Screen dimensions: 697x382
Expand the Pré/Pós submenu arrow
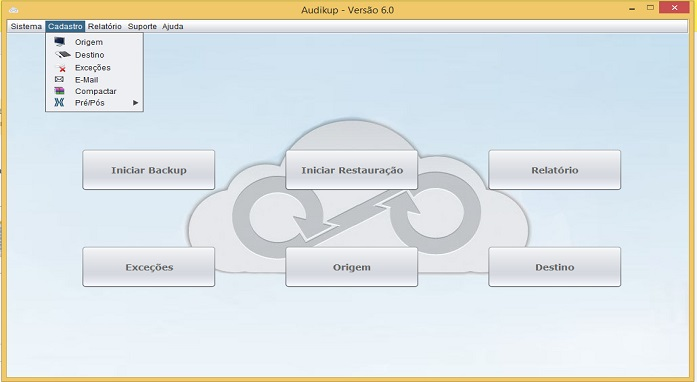click(136, 103)
